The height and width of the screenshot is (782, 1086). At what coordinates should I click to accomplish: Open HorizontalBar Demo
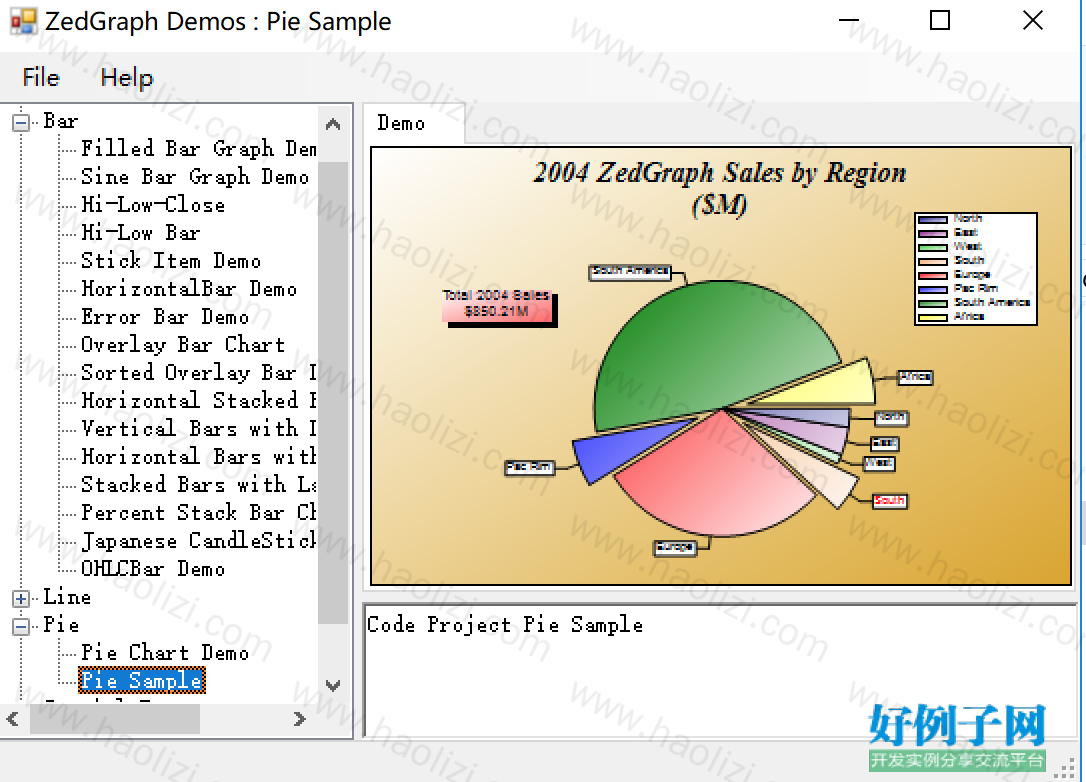pos(188,288)
